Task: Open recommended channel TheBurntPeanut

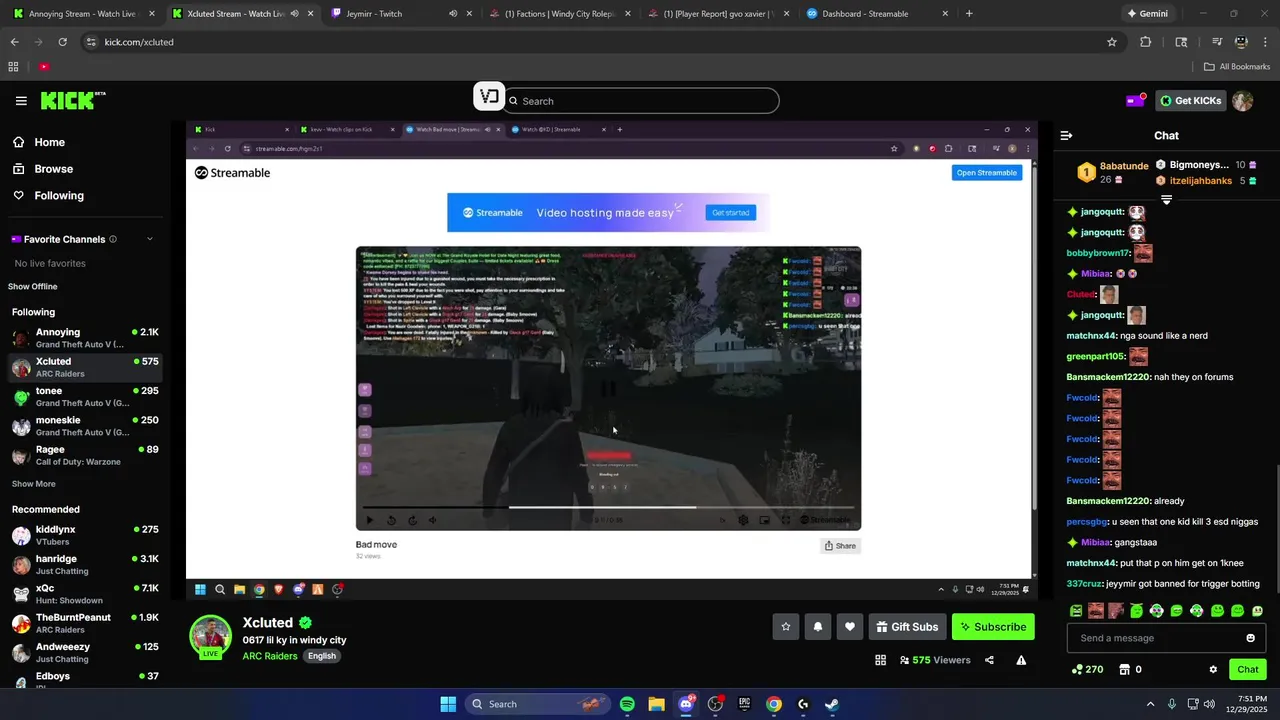Action: tap(84, 623)
